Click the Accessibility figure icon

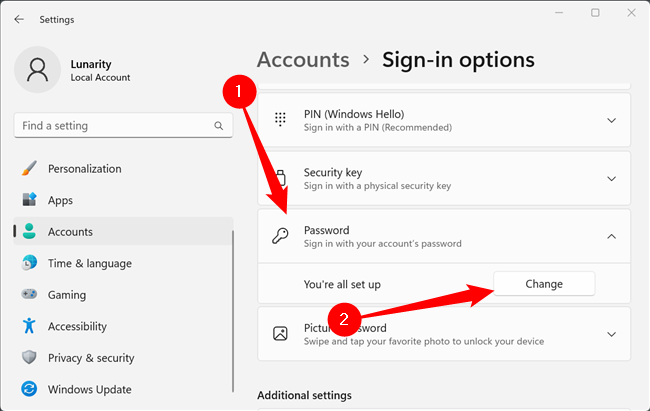tap(29, 326)
